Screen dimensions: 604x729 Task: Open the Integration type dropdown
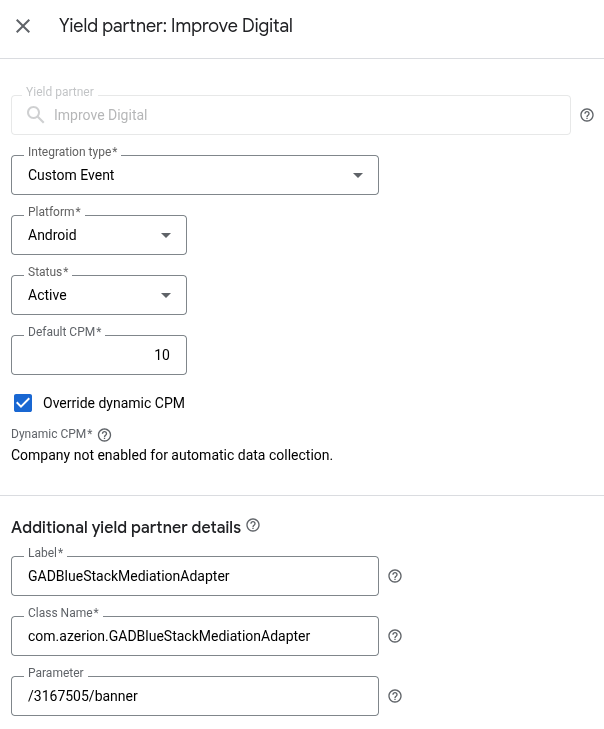[x=195, y=175]
